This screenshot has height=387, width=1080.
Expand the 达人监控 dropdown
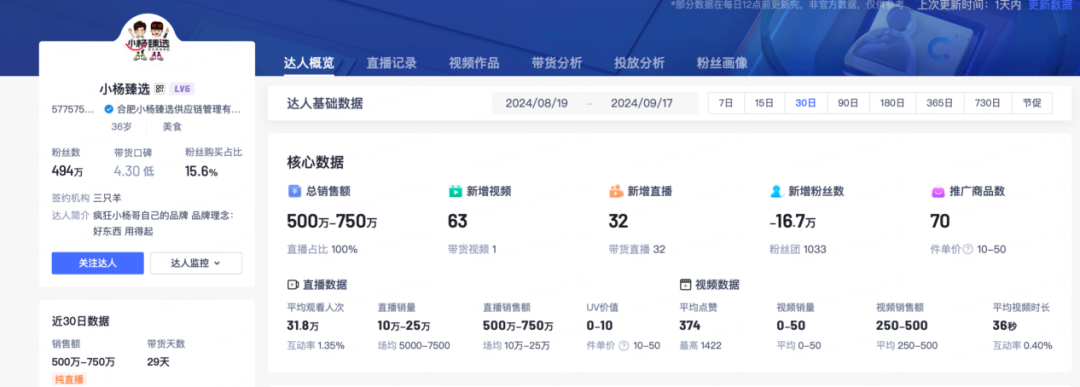point(196,263)
